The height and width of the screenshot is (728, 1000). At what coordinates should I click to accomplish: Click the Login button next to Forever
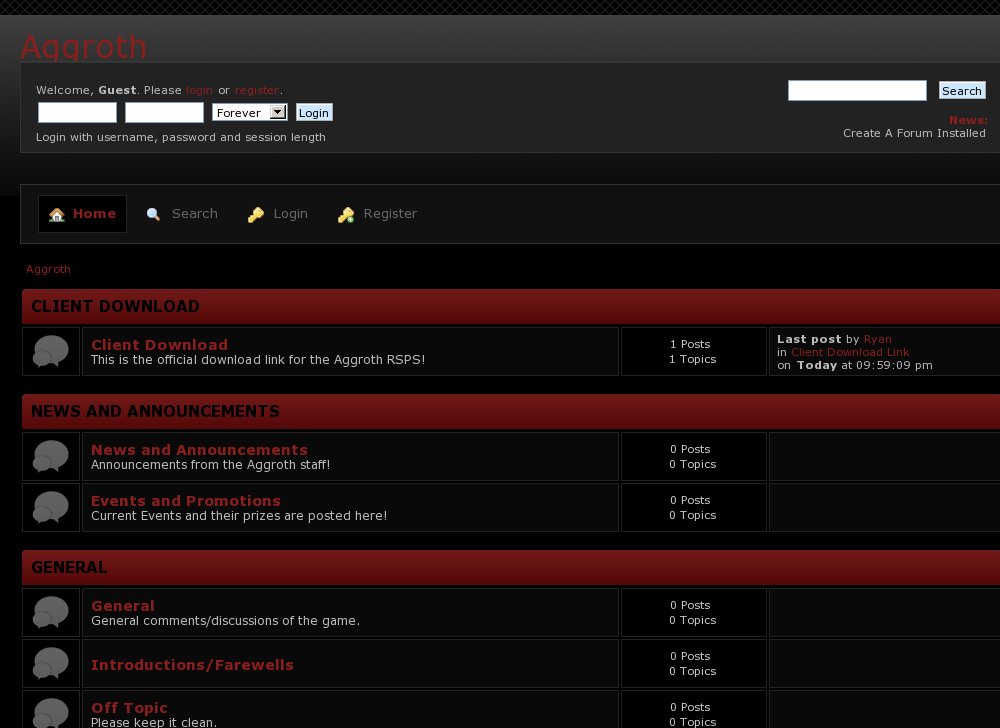[314, 112]
